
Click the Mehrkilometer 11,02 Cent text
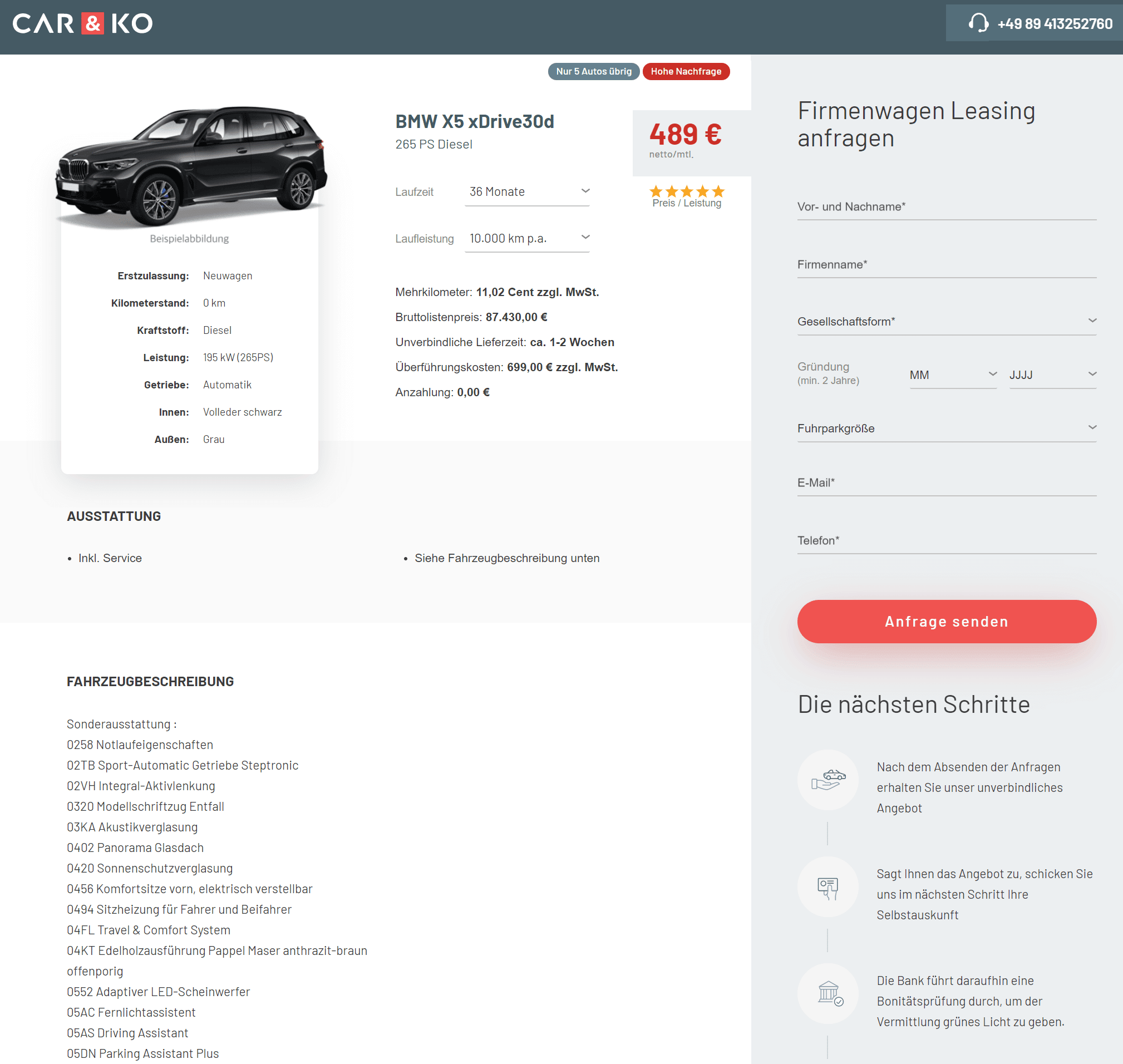coord(497,292)
